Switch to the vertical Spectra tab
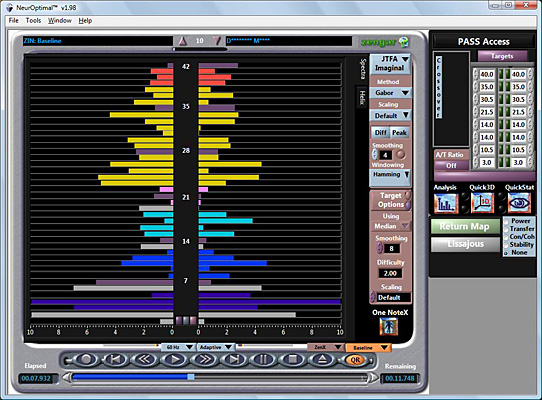The height and width of the screenshot is (400, 542). (363, 69)
